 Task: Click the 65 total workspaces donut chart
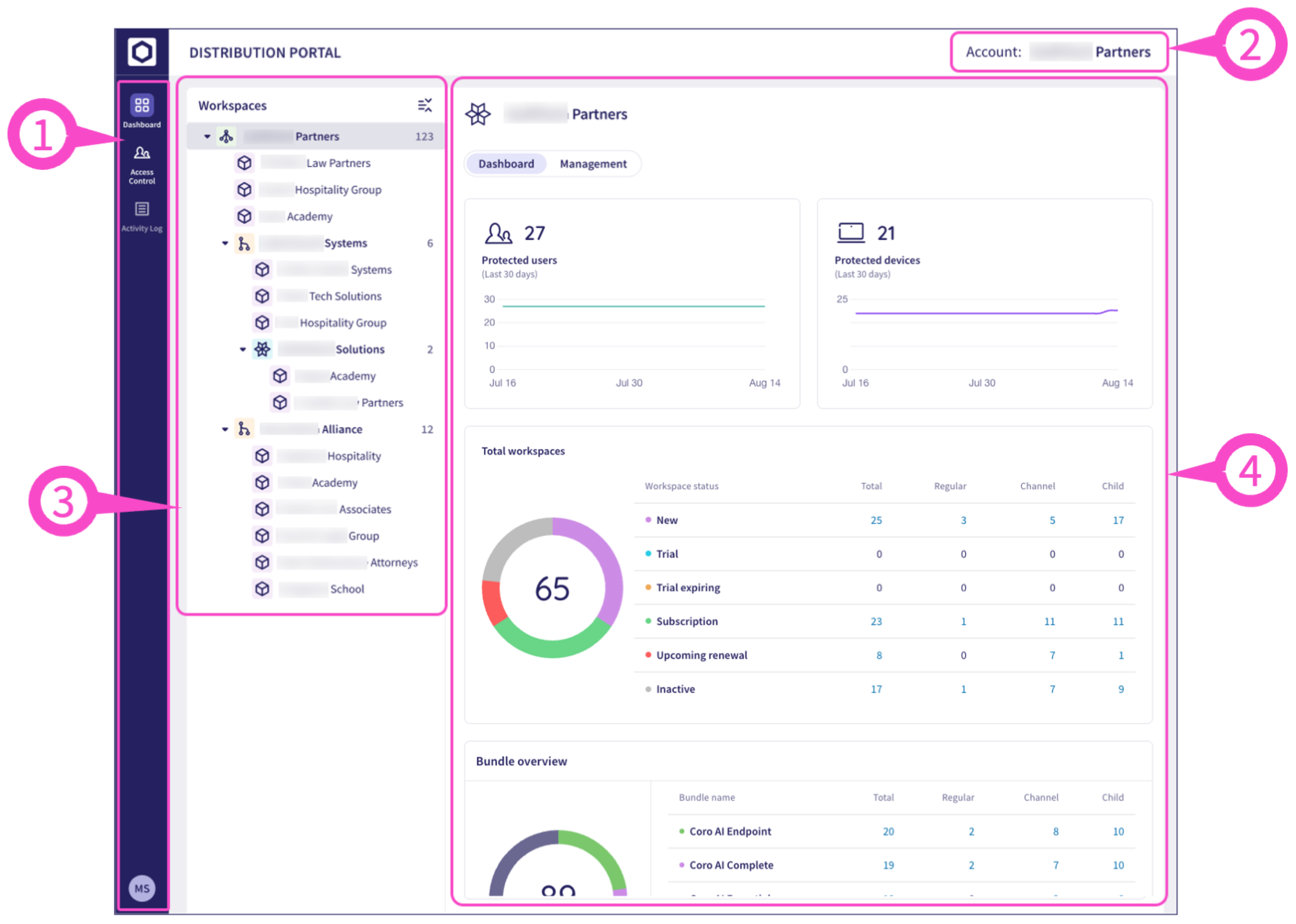coord(552,588)
